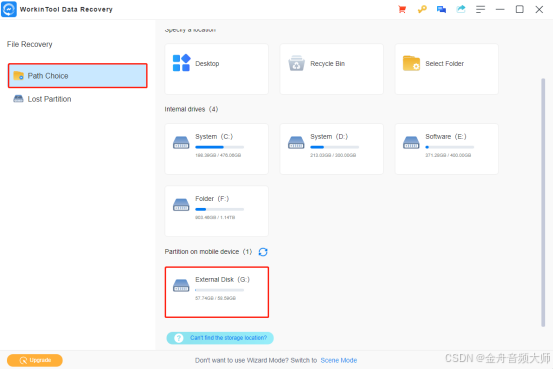Click the System (C:) drive icon
The width and height of the screenshot is (554, 369).
pos(181,143)
